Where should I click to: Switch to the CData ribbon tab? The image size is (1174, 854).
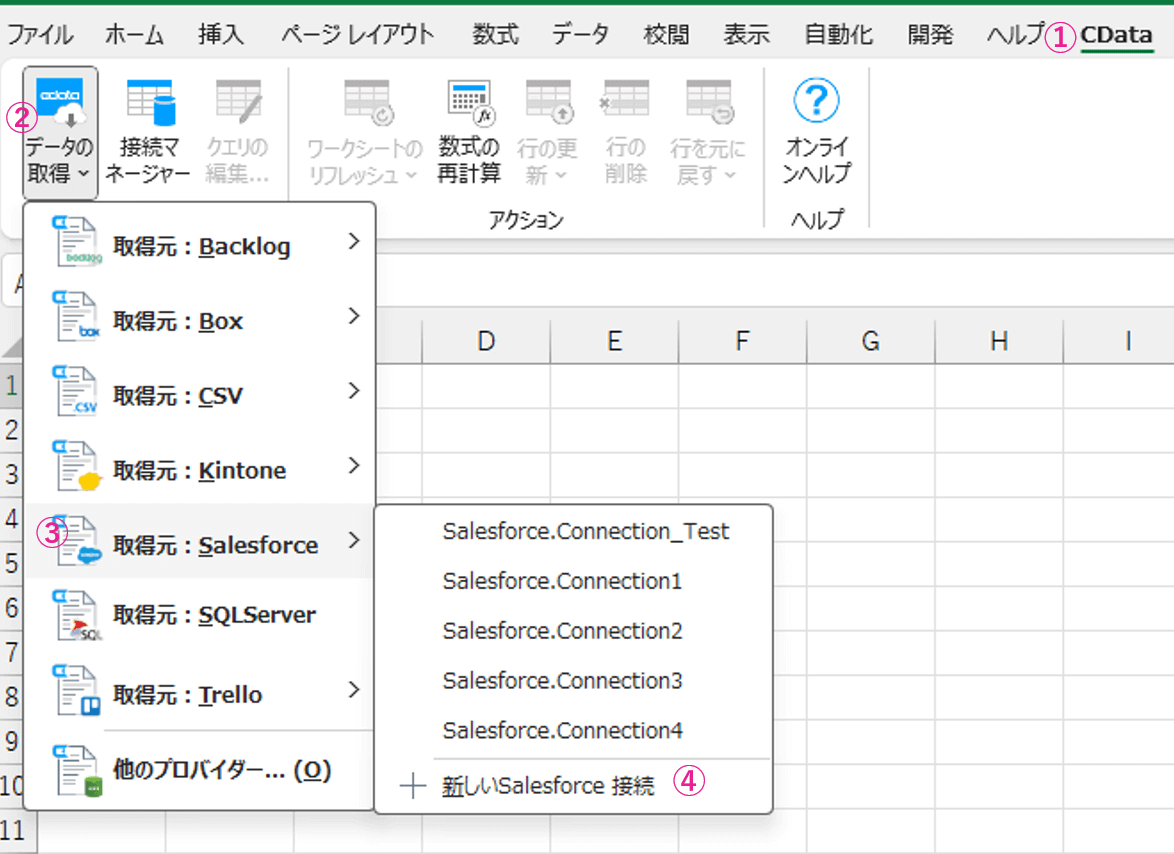tap(1116, 35)
